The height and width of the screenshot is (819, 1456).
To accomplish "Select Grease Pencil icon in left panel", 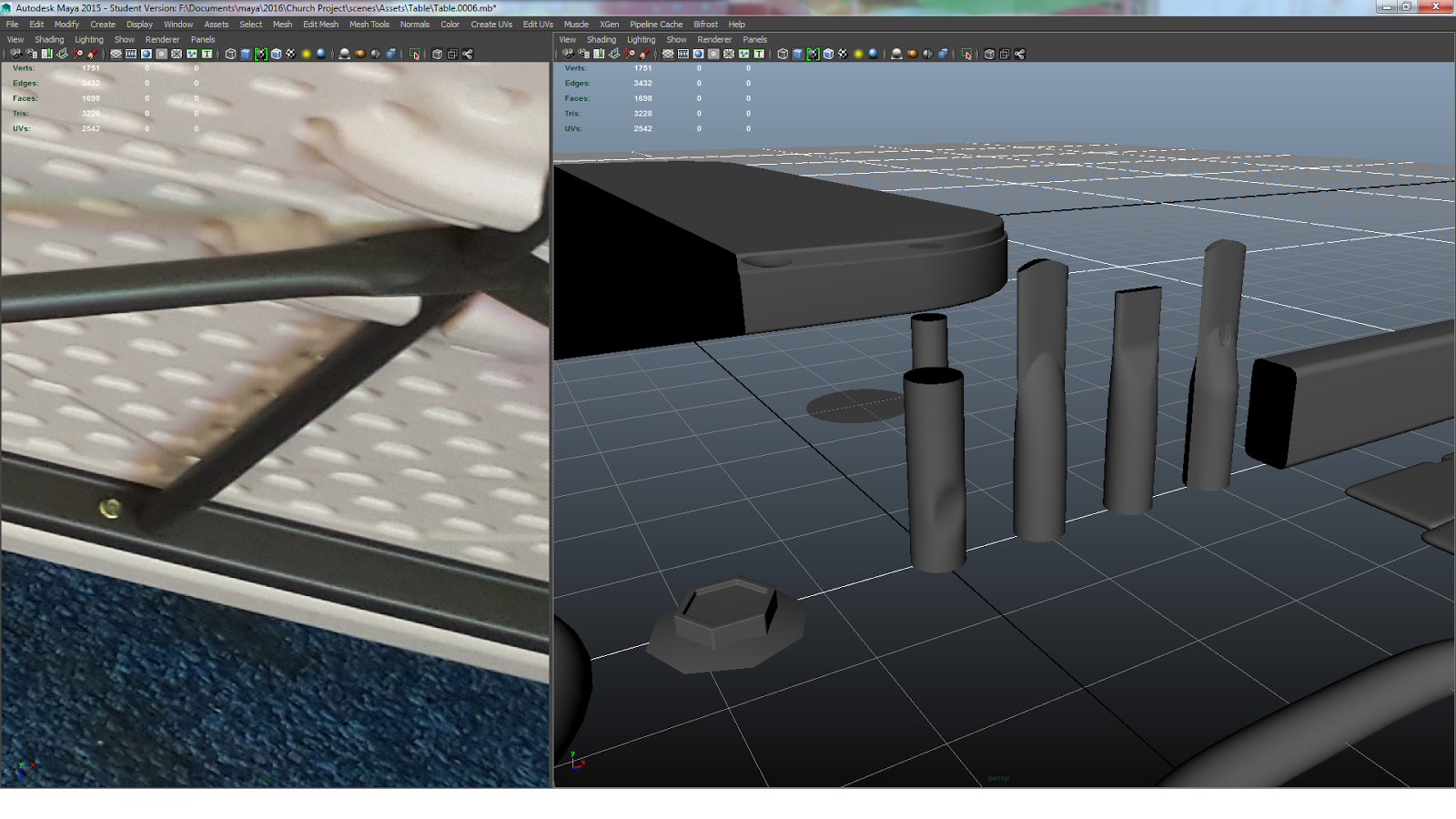I will pyautogui.click(x=93, y=54).
